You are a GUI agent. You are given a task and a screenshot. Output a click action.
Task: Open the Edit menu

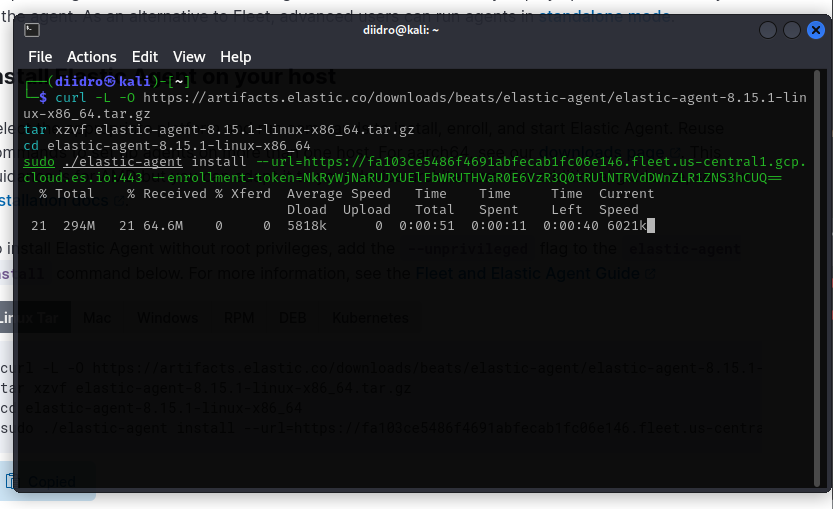(144, 57)
